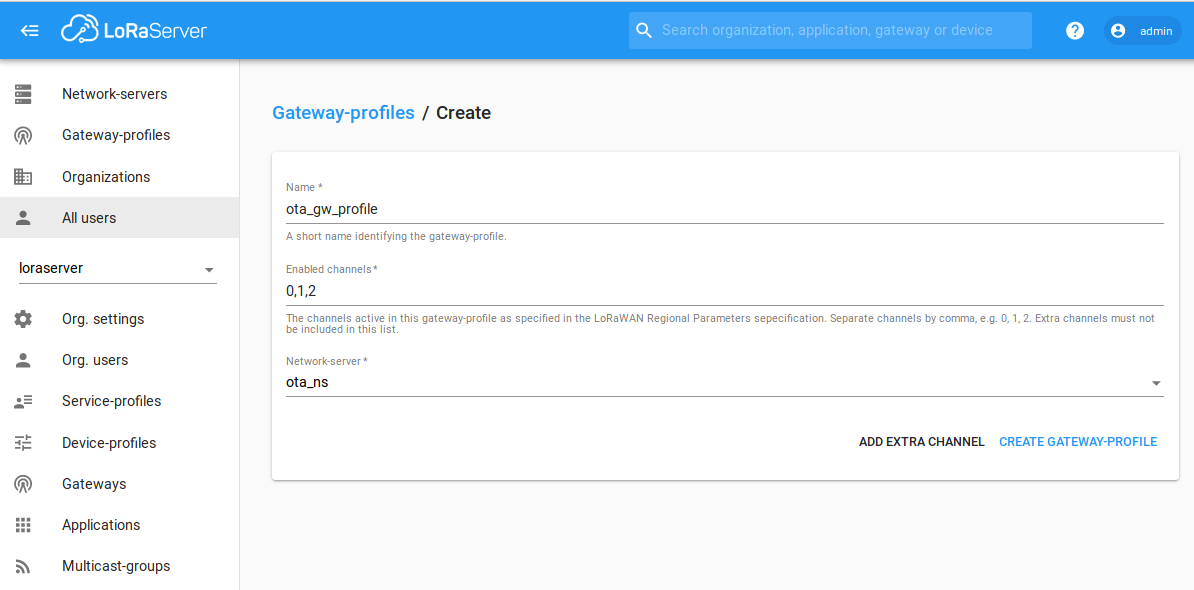Screen dimensions: 1194x590
Task: Click CREATE GATEWAY-PROFILE
Action: click(x=1078, y=441)
